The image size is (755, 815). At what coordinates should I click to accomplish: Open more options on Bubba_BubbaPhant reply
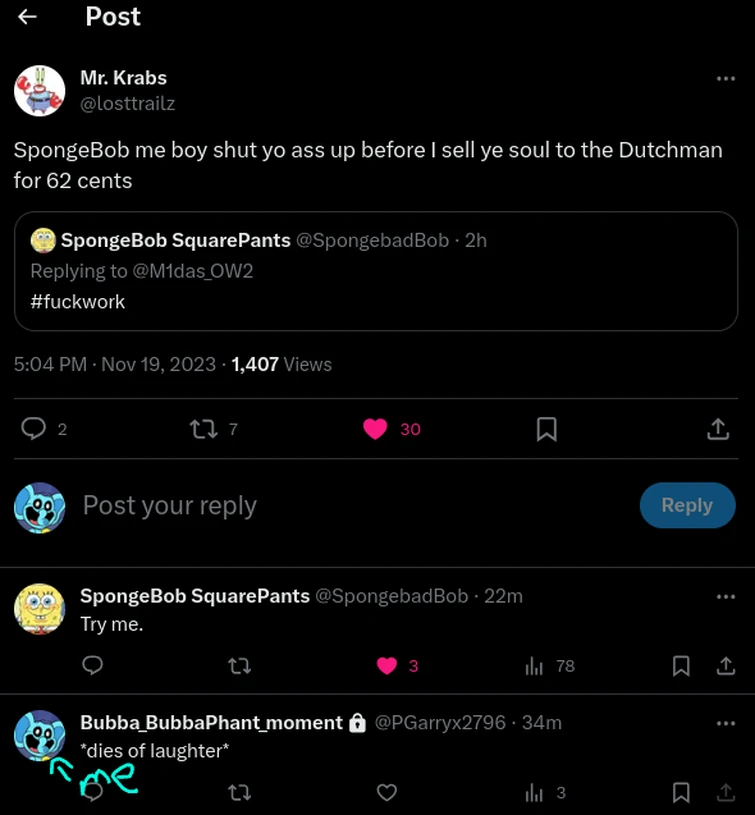click(725, 723)
